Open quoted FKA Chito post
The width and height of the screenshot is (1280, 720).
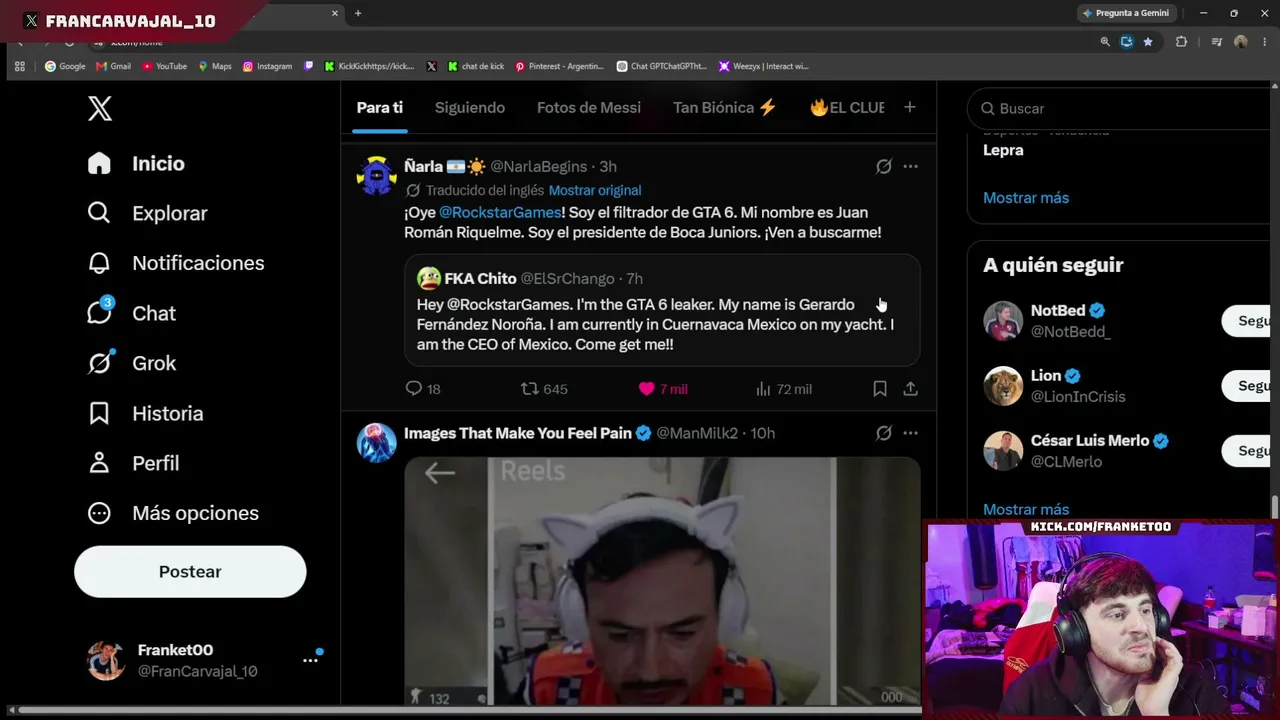662,310
